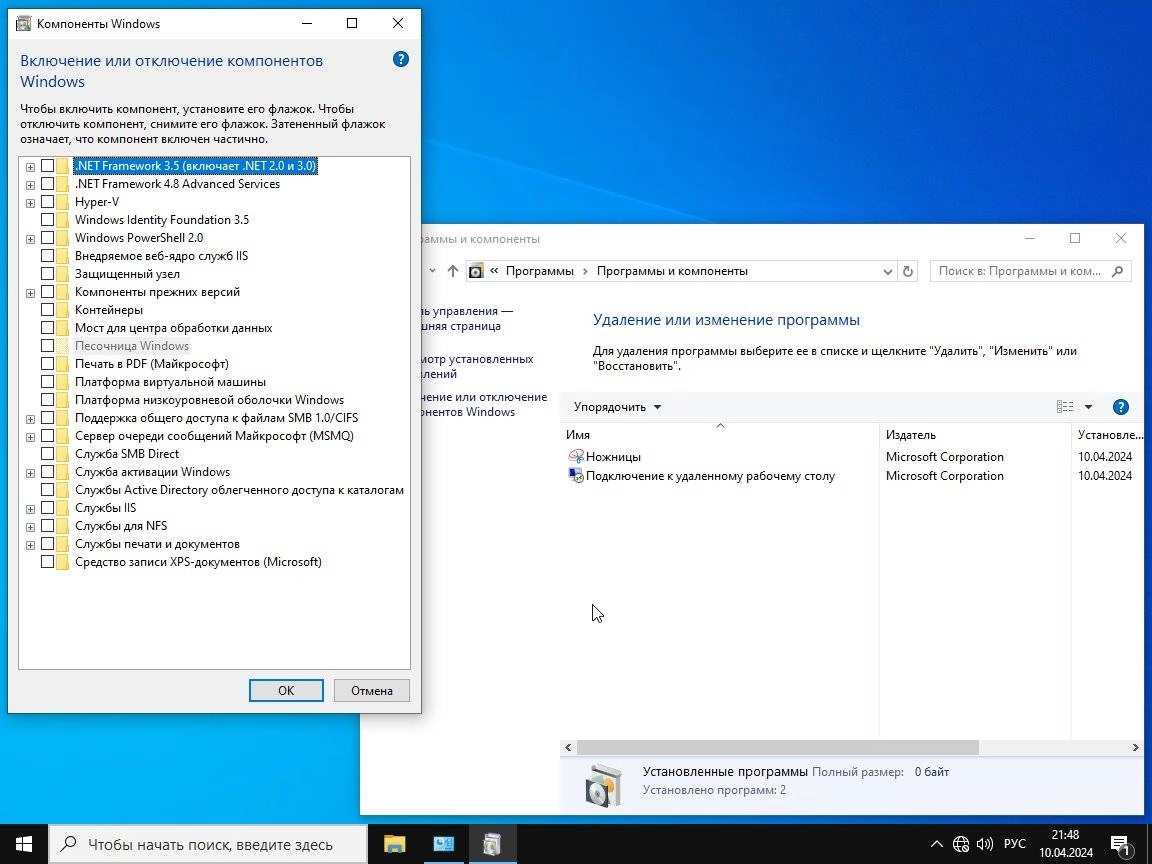The width and height of the screenshot is (1152, 864).
Task: Open the Упорядочить dropdown menu
Action: (x=617, y=407)
